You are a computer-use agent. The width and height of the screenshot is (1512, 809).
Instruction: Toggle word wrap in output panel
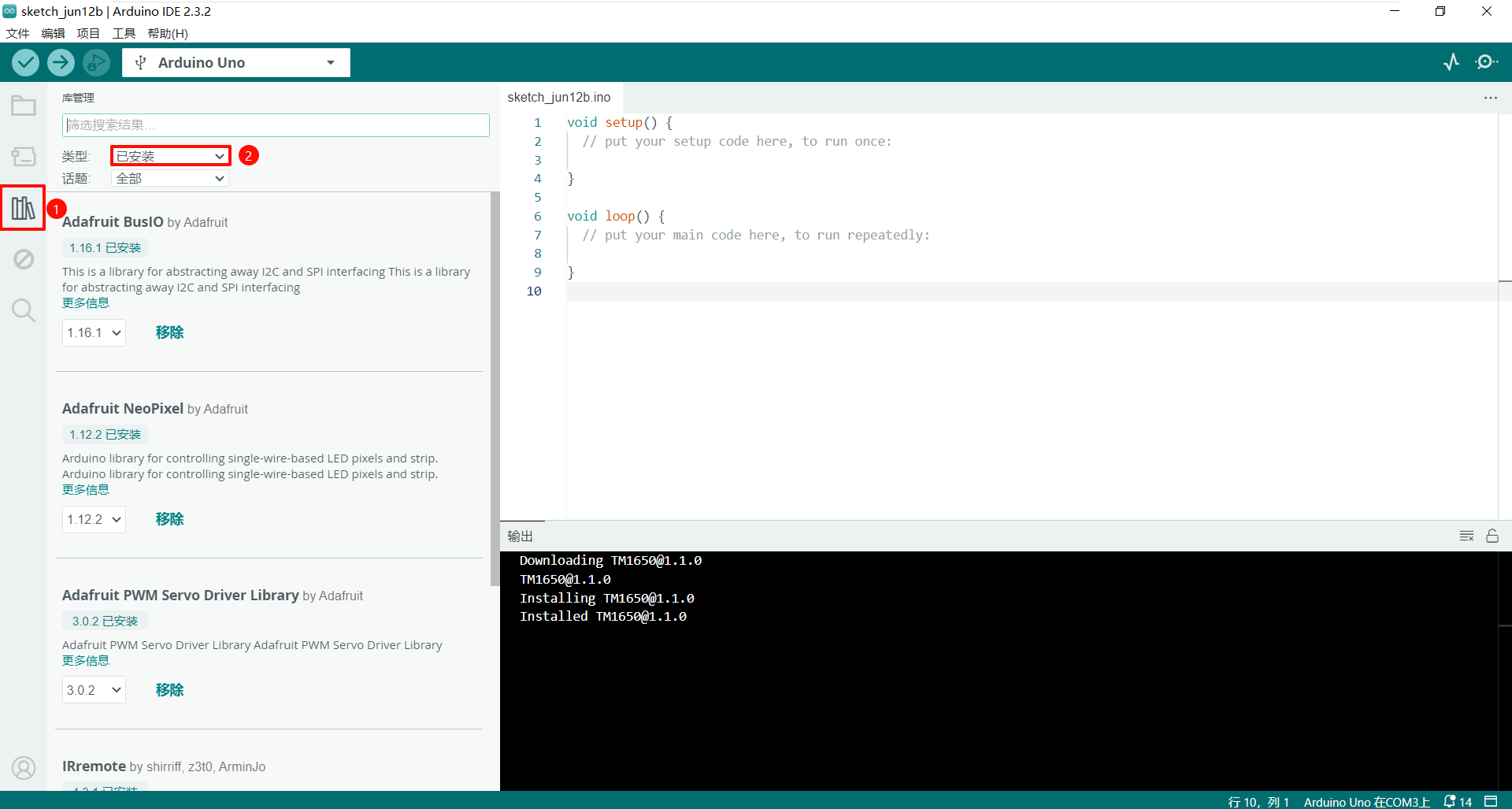(x=1466, y=536)
